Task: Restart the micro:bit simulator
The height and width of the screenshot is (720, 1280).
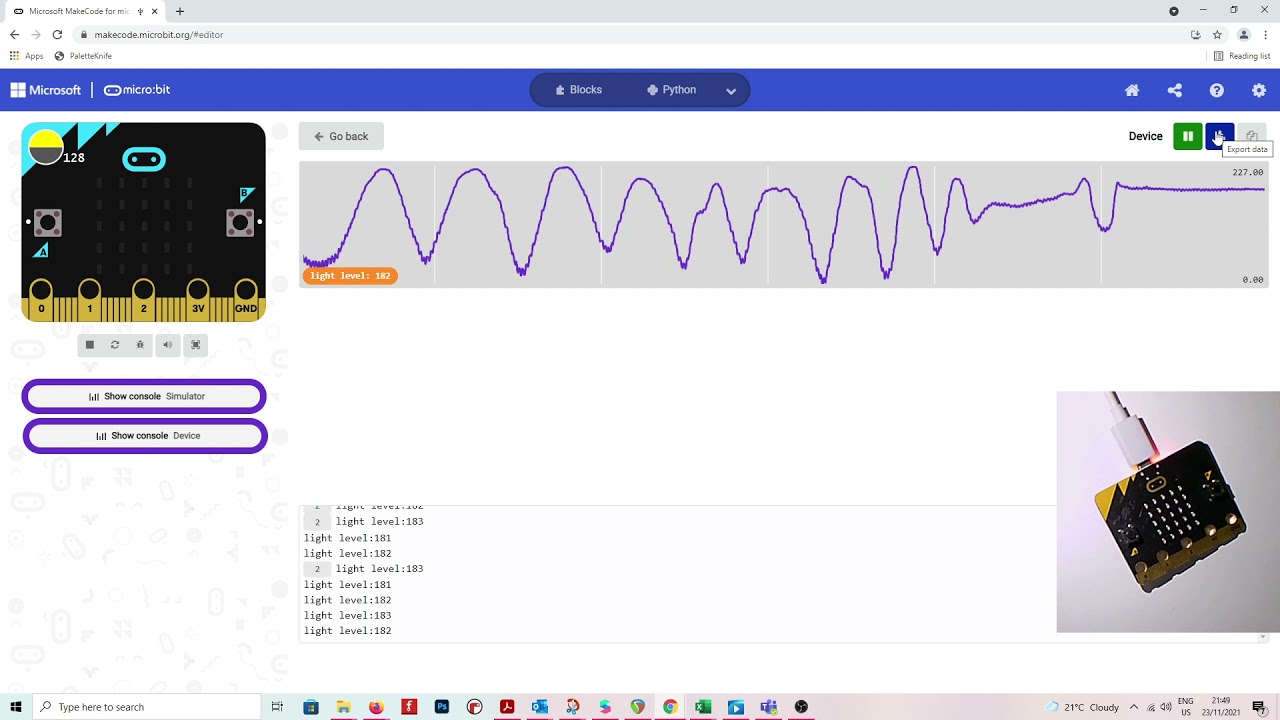Action: point(115,345)
